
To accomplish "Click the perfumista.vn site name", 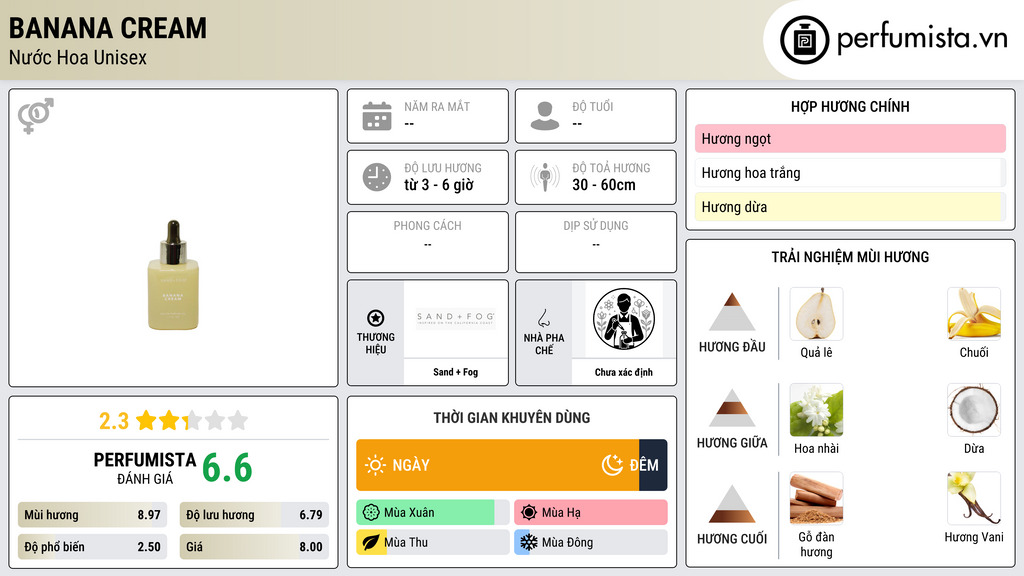I will 922,39.
